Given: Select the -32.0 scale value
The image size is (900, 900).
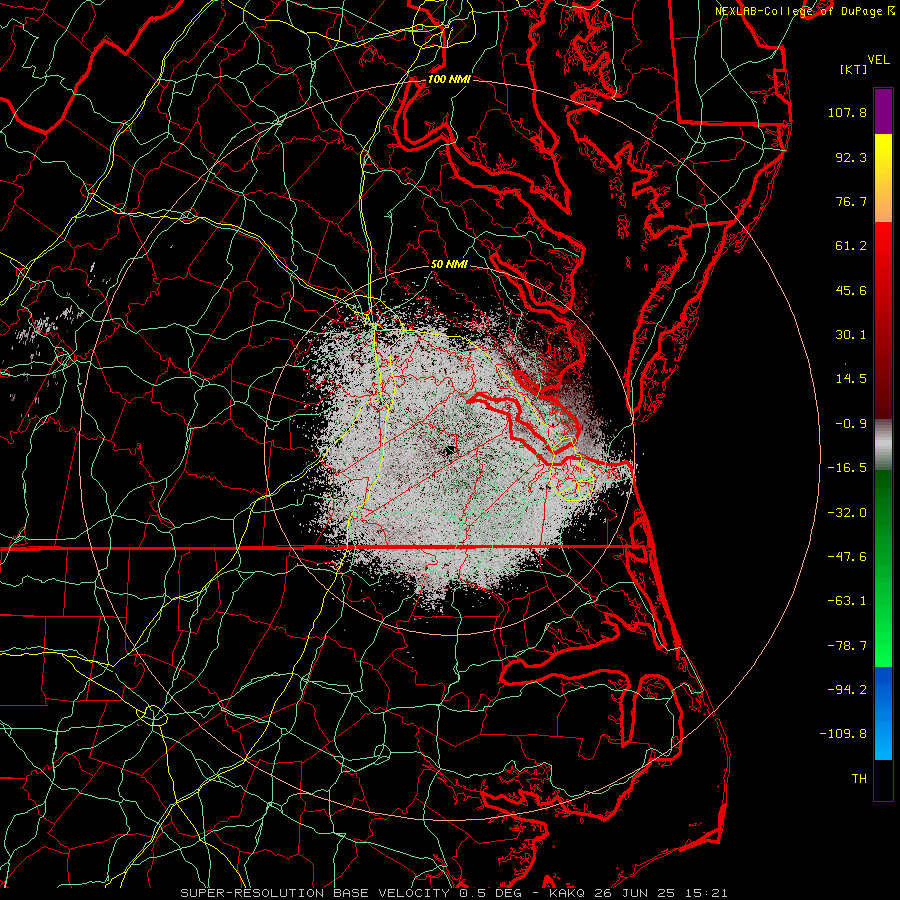Looking at the screenshot, I should point(847,513).
